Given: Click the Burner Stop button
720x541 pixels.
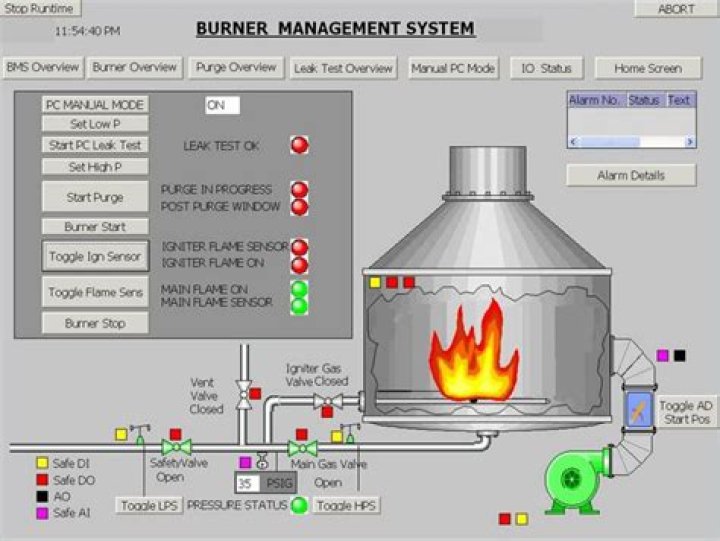Looking at the screenshot, I should [x=96, y=323].
